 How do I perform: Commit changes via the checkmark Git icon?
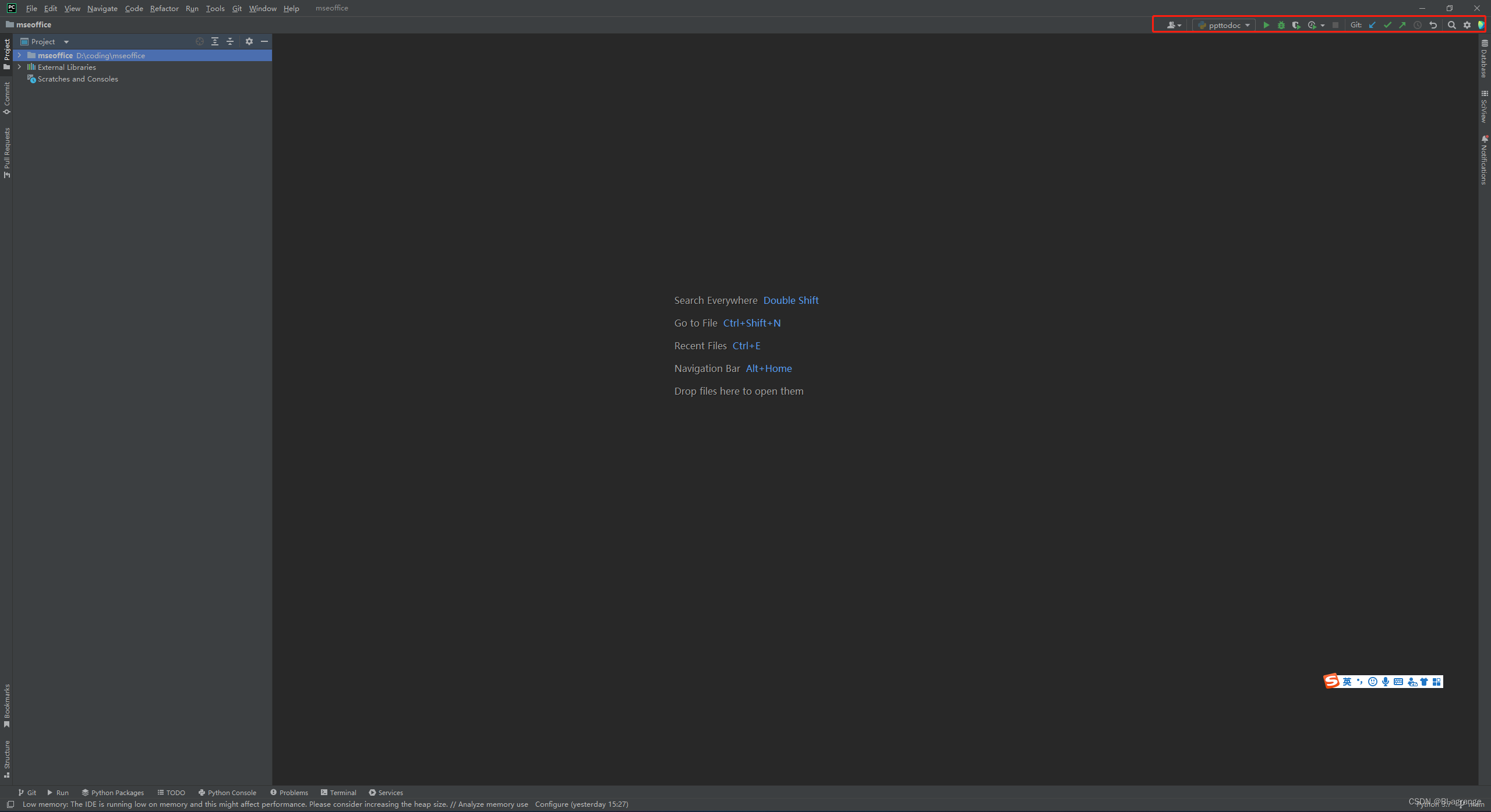click(x=1387, y=25)
